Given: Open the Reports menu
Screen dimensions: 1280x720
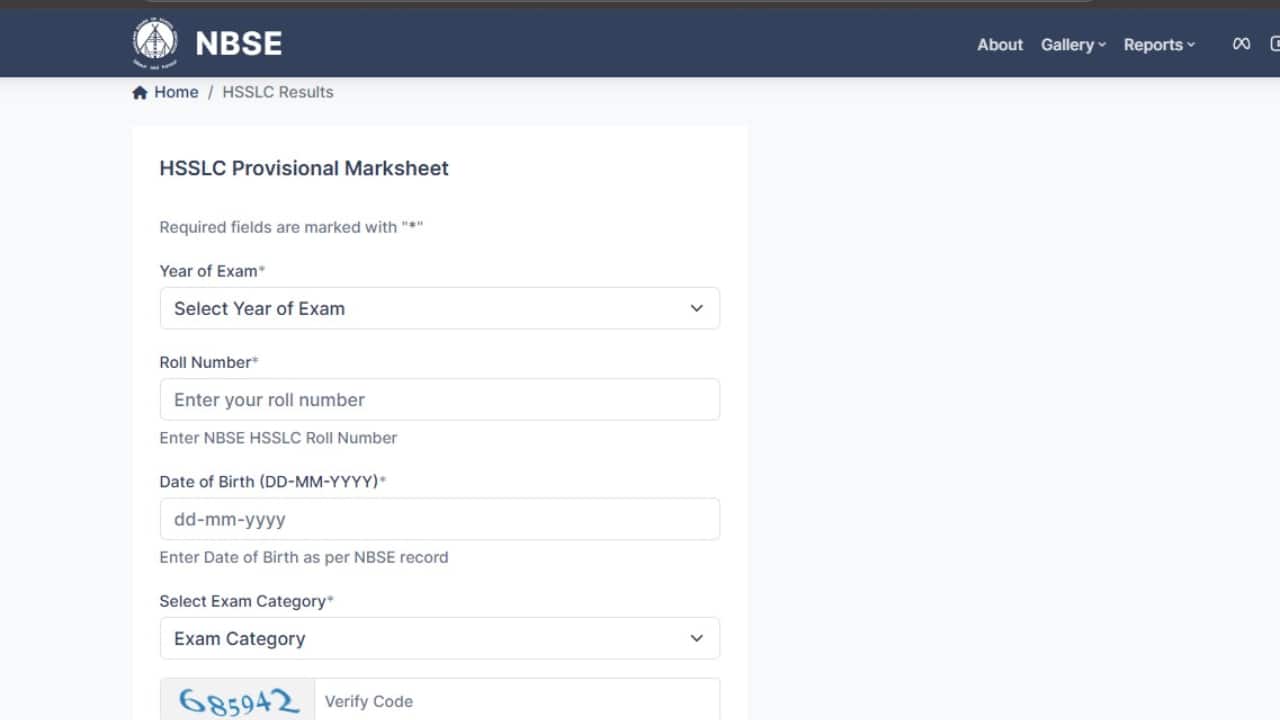Looking at the screenshot, I should pos(1159,44).
